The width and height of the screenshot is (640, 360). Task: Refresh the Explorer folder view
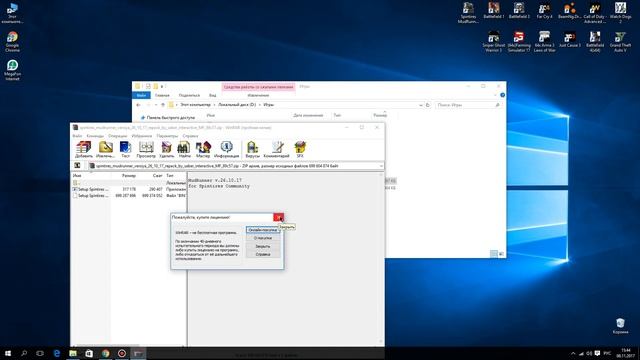pos(428,105)
